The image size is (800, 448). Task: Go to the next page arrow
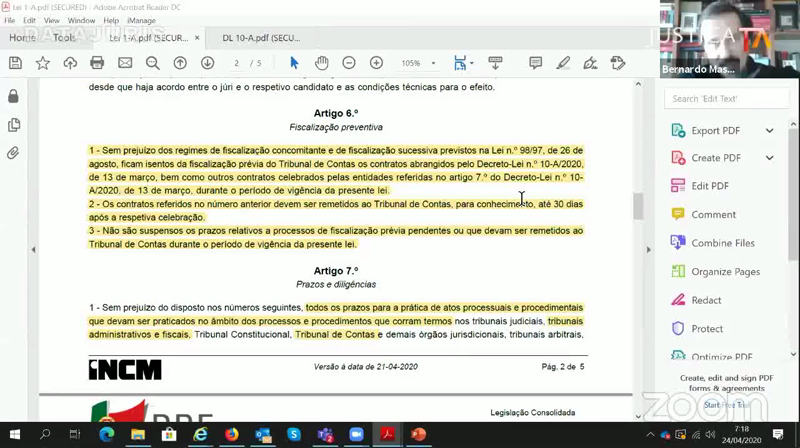point(207,63)
